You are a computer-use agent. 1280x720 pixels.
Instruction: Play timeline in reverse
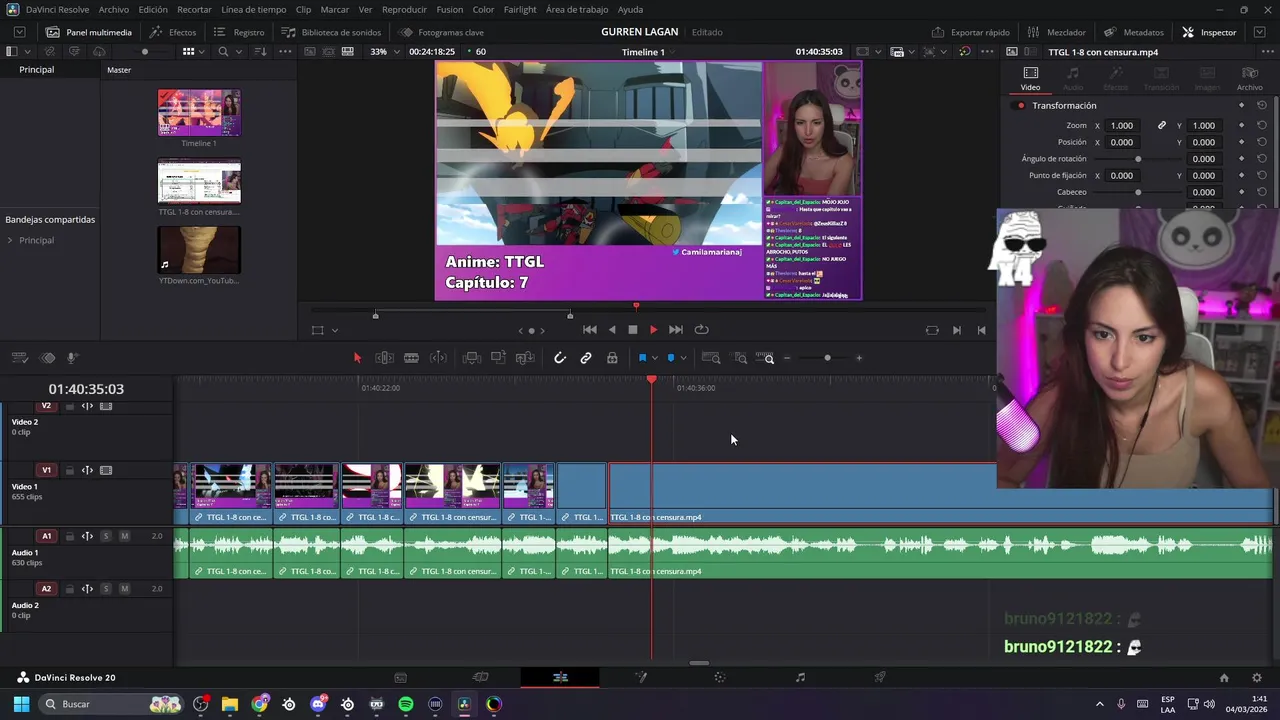612,330
